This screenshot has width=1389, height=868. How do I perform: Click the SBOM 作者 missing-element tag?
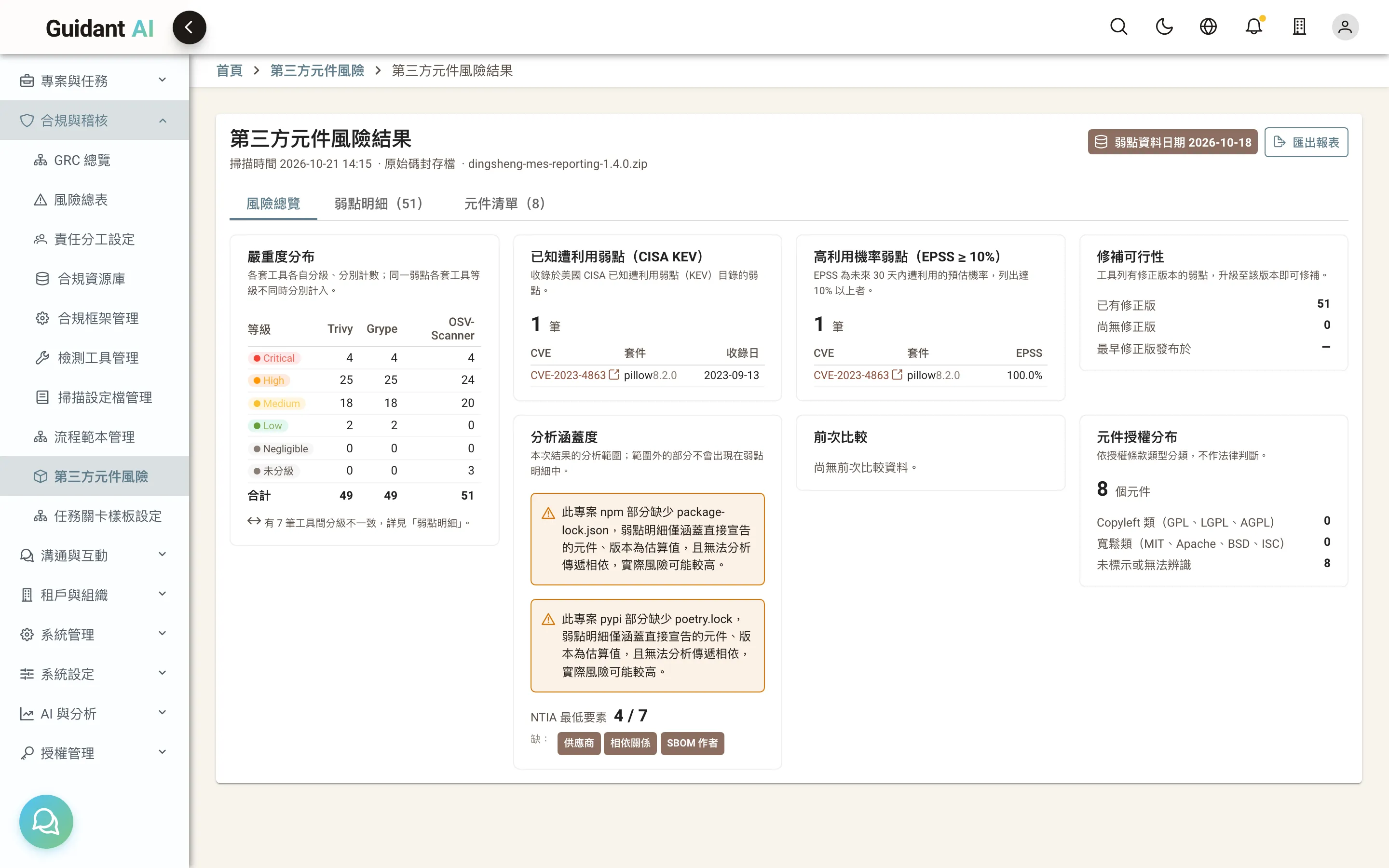pyautogui.click(x=692, y=743)
